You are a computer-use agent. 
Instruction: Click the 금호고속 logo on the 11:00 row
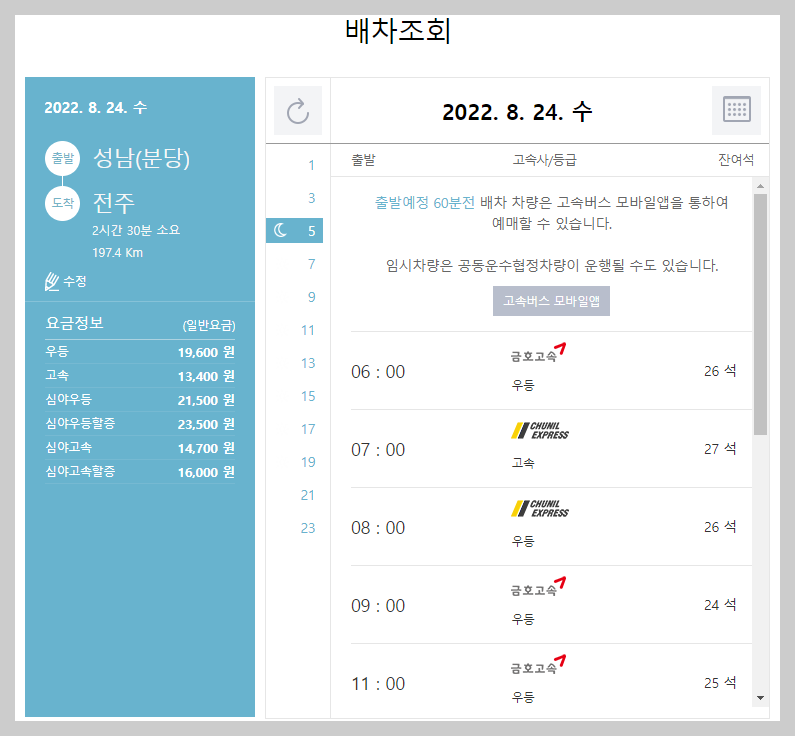(538, 665)
